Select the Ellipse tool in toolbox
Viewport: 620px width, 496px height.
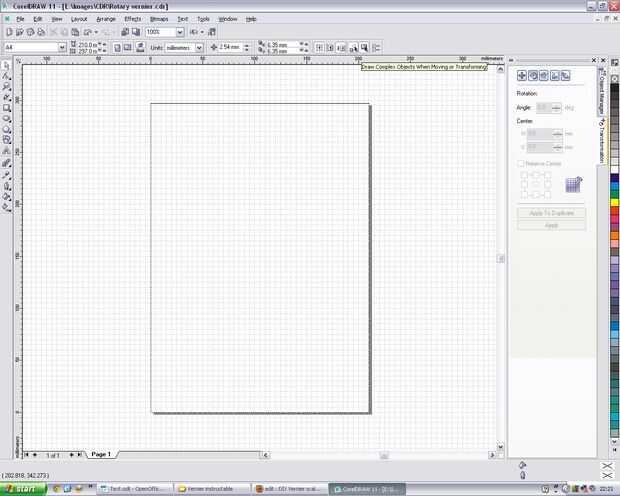7,118
